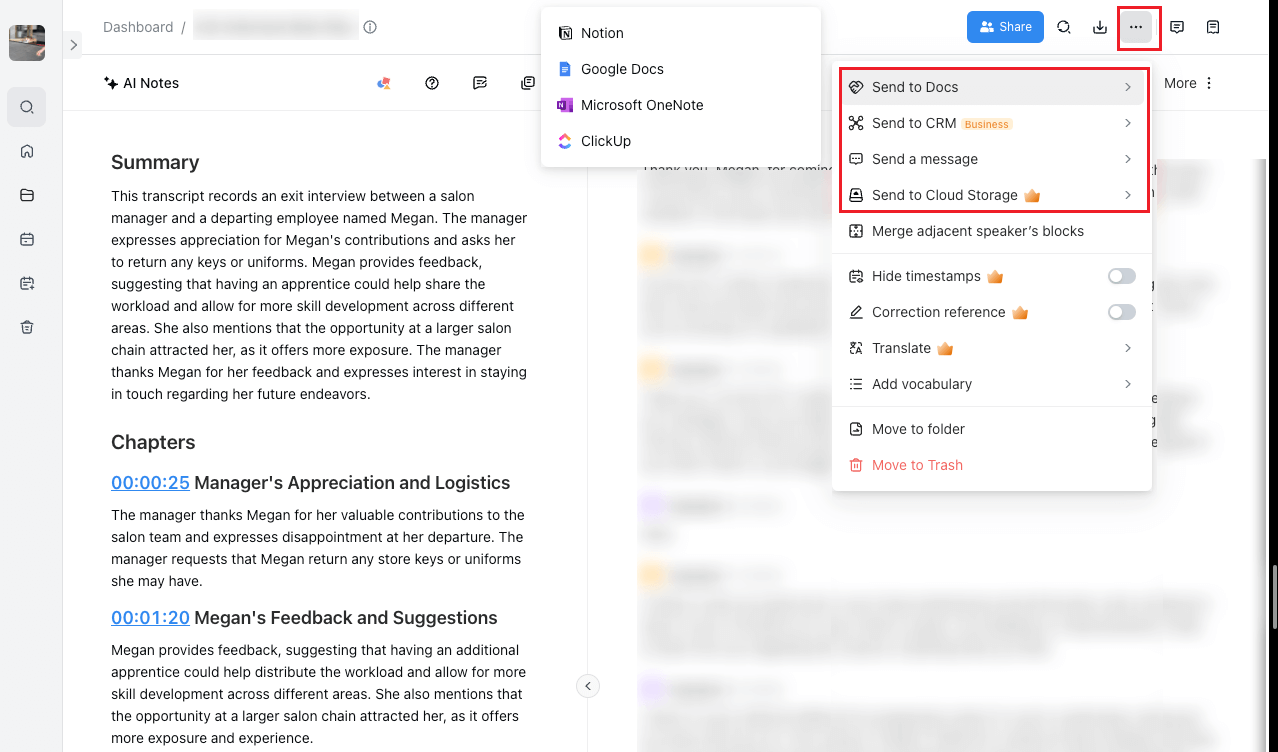The image size is (1278, 752).
Task: Toggle the Correction reference switch
Action: tap(1122, 312)
